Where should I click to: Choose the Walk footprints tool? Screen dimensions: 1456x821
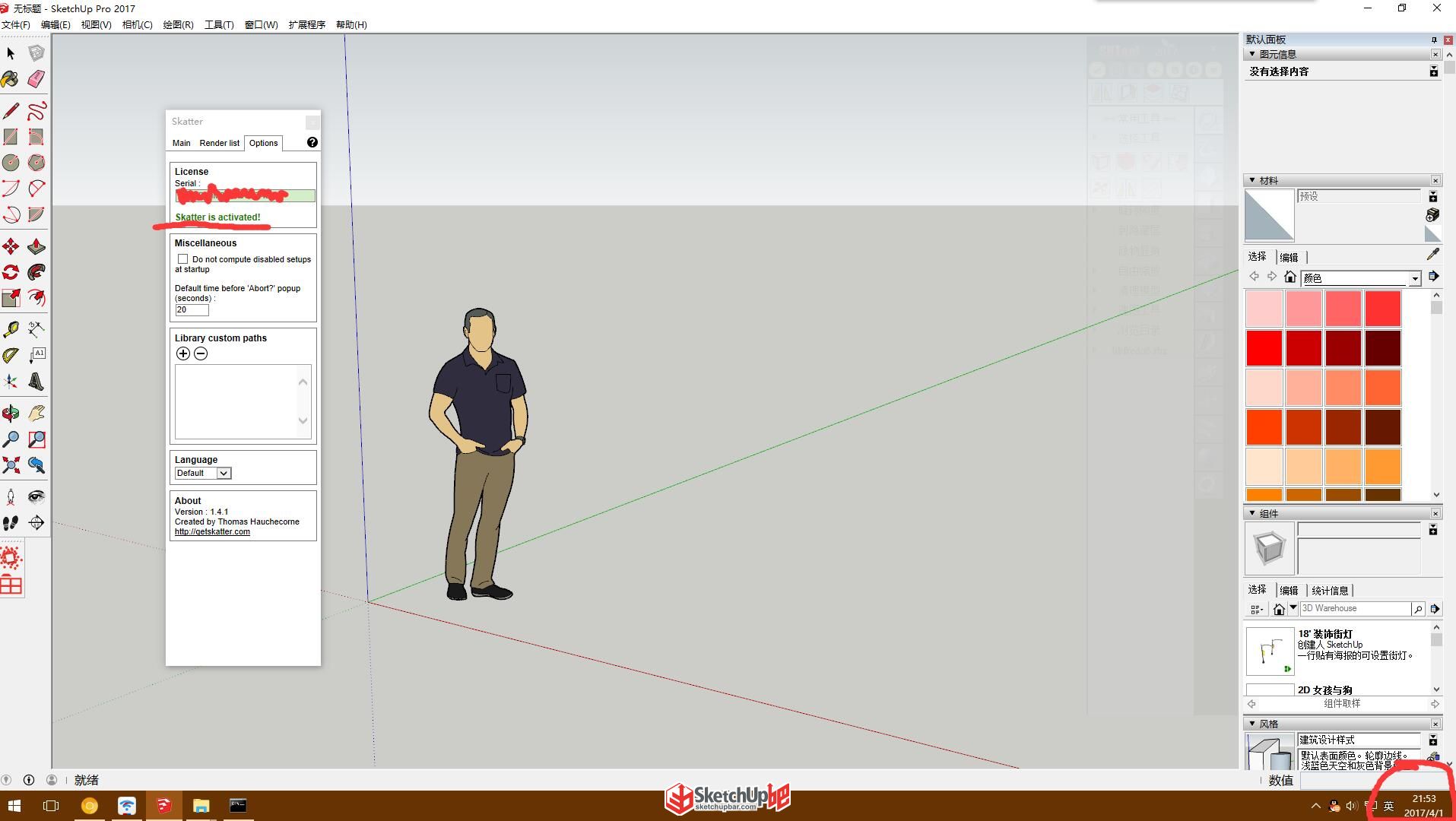[x=11, y=523]
